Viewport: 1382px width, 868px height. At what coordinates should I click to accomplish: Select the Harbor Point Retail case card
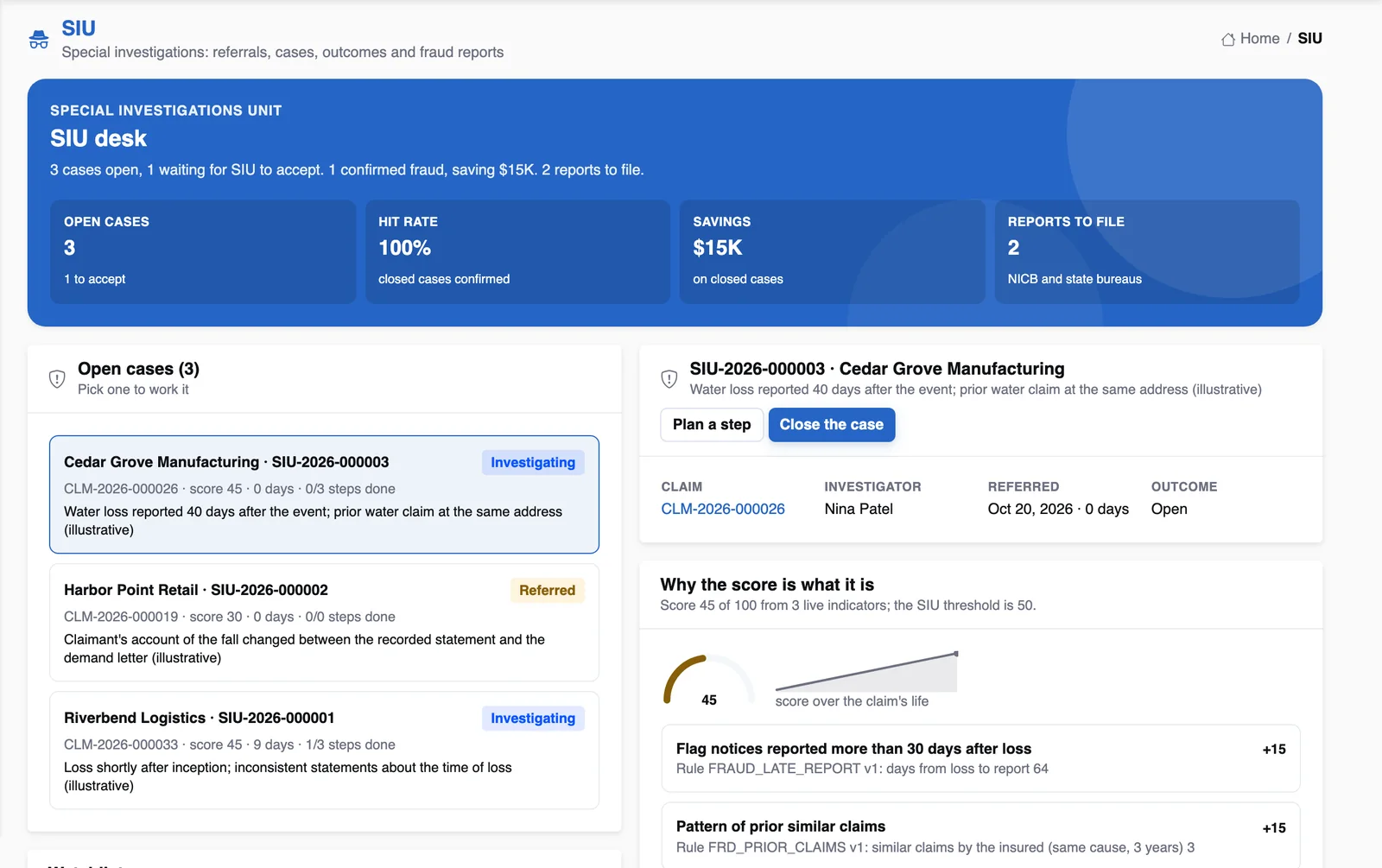[x=324, y=623]
